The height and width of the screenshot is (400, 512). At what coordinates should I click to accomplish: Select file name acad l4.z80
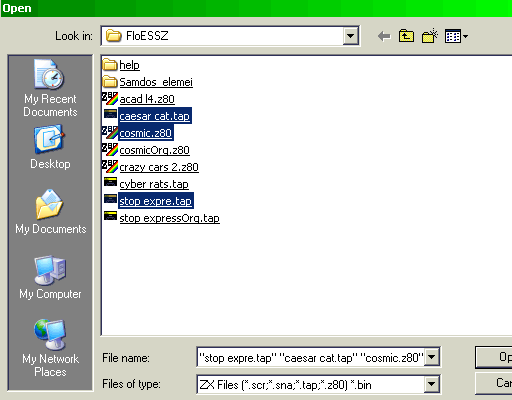pyautogui.click(x=147, y=99)
